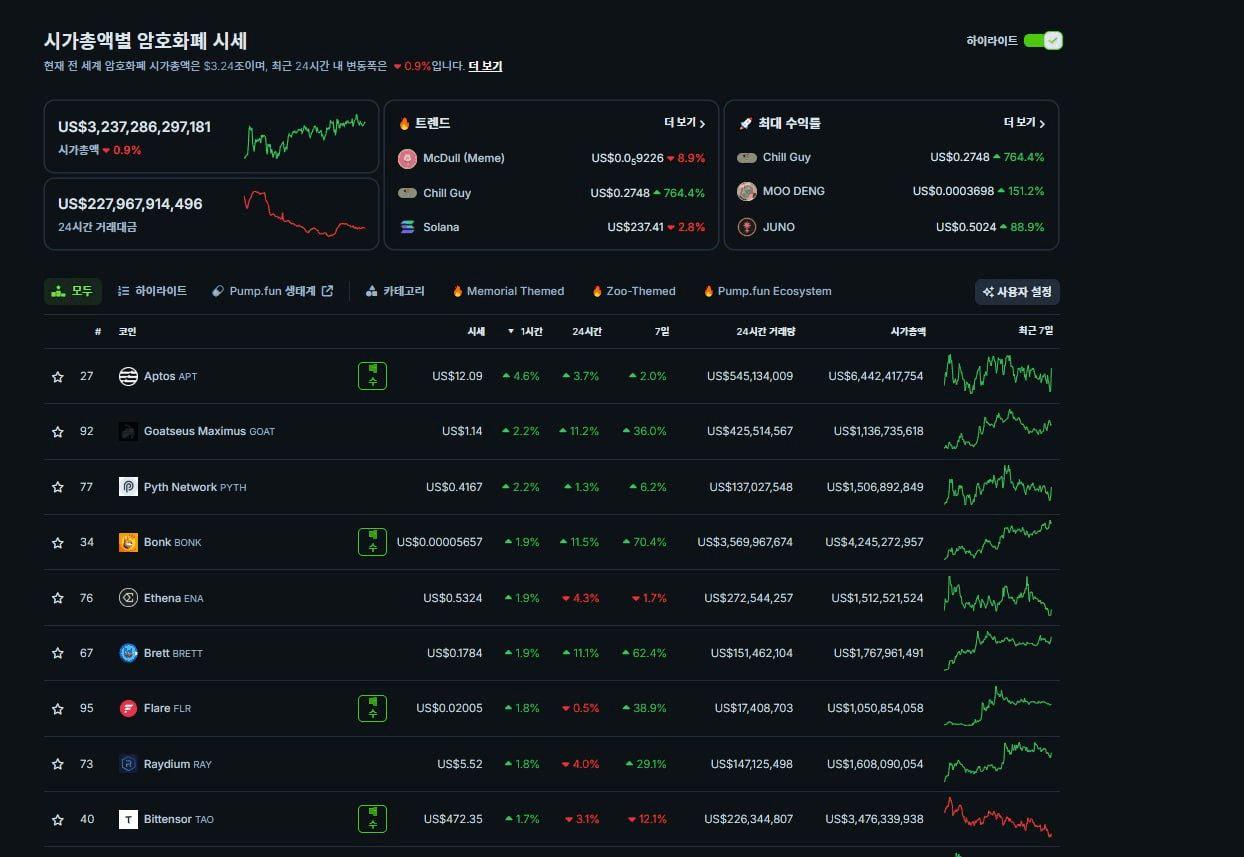
Task: Open the Goatseus Maximus 7-day sparkline chart
Action: [x=997, y=431]
